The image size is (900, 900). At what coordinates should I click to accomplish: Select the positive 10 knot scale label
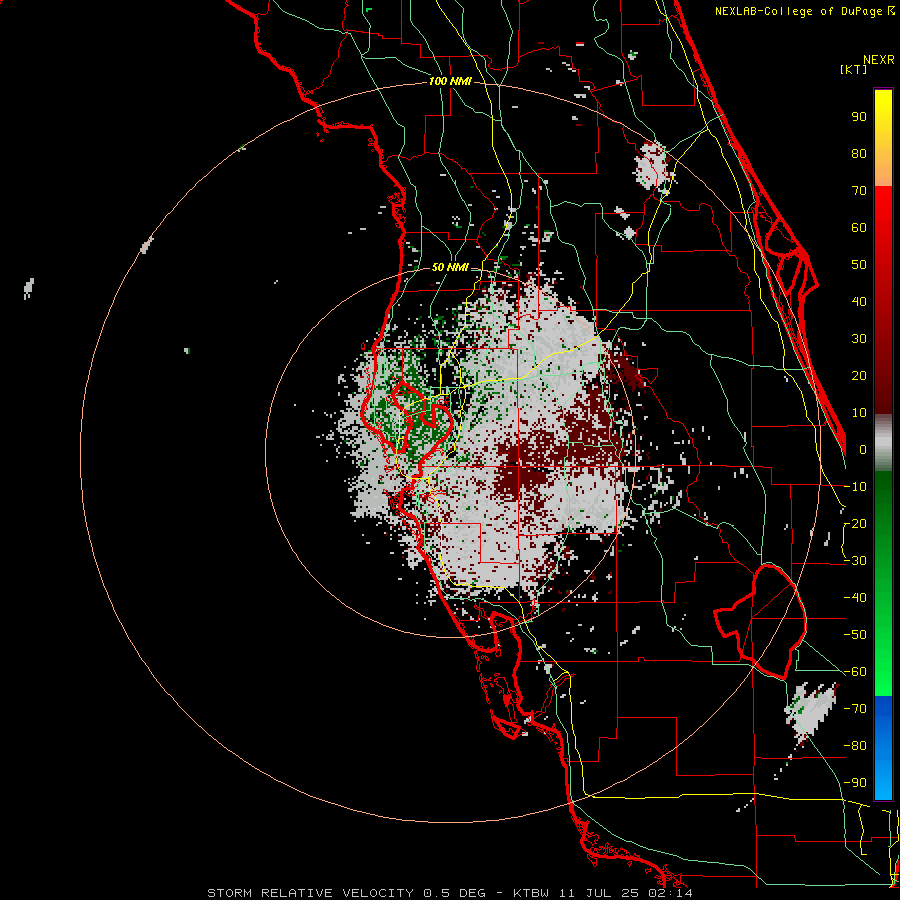(x=859, y=413)
